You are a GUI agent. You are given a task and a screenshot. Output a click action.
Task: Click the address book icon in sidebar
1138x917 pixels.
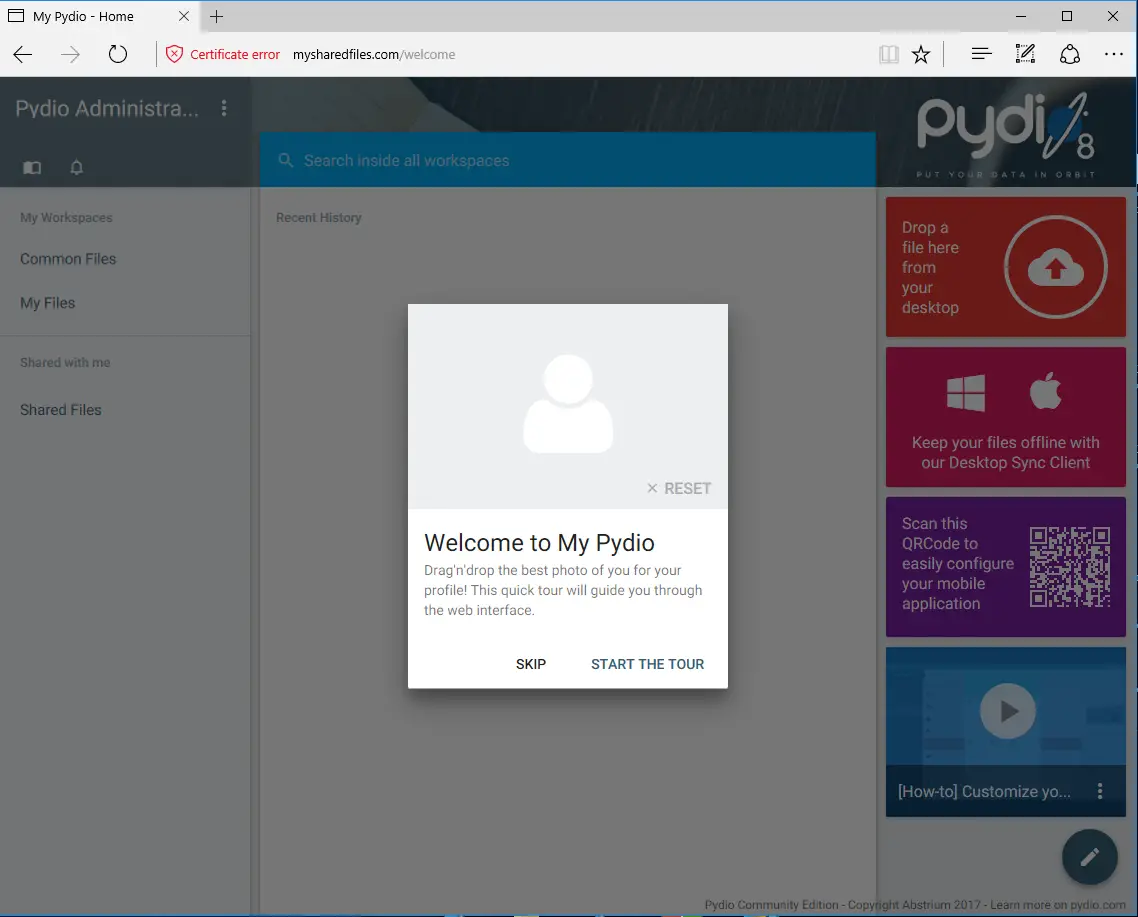coord(32,168)
